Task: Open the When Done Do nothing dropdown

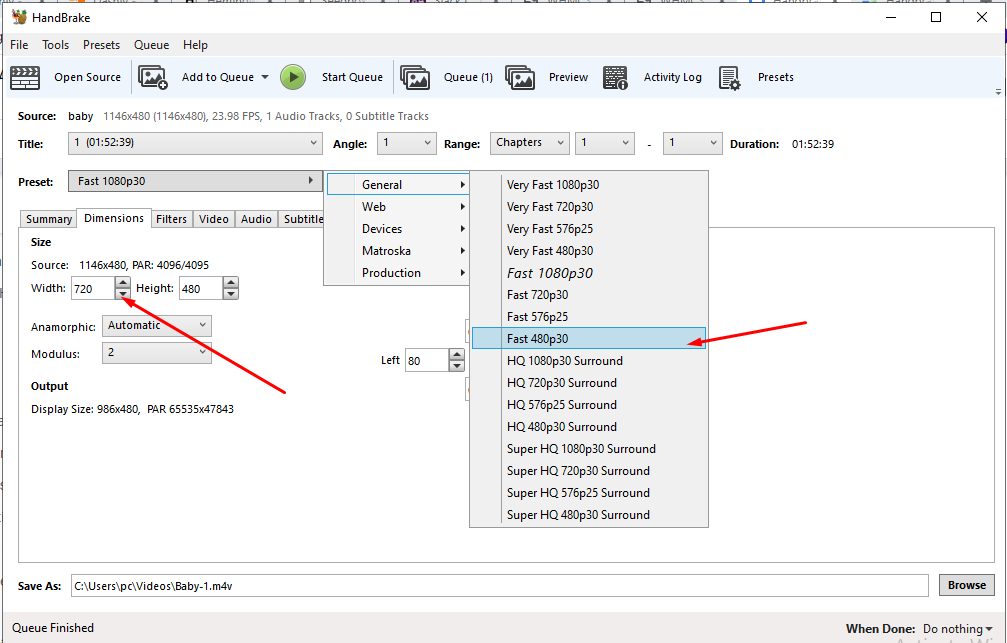Action: tap(958, 629)
